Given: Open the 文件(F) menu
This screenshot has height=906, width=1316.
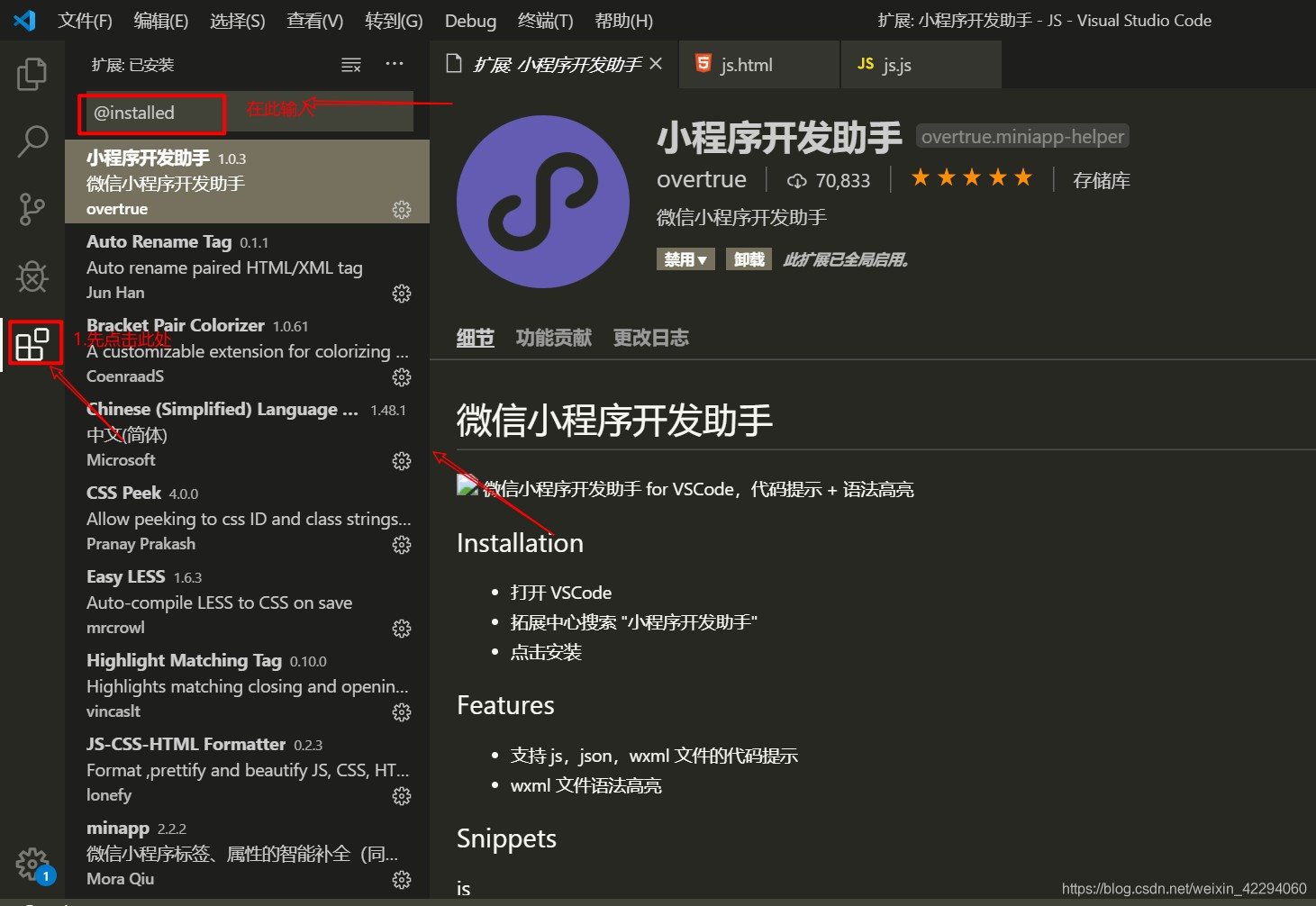Looking at the screenshot, I should point(85,20).
